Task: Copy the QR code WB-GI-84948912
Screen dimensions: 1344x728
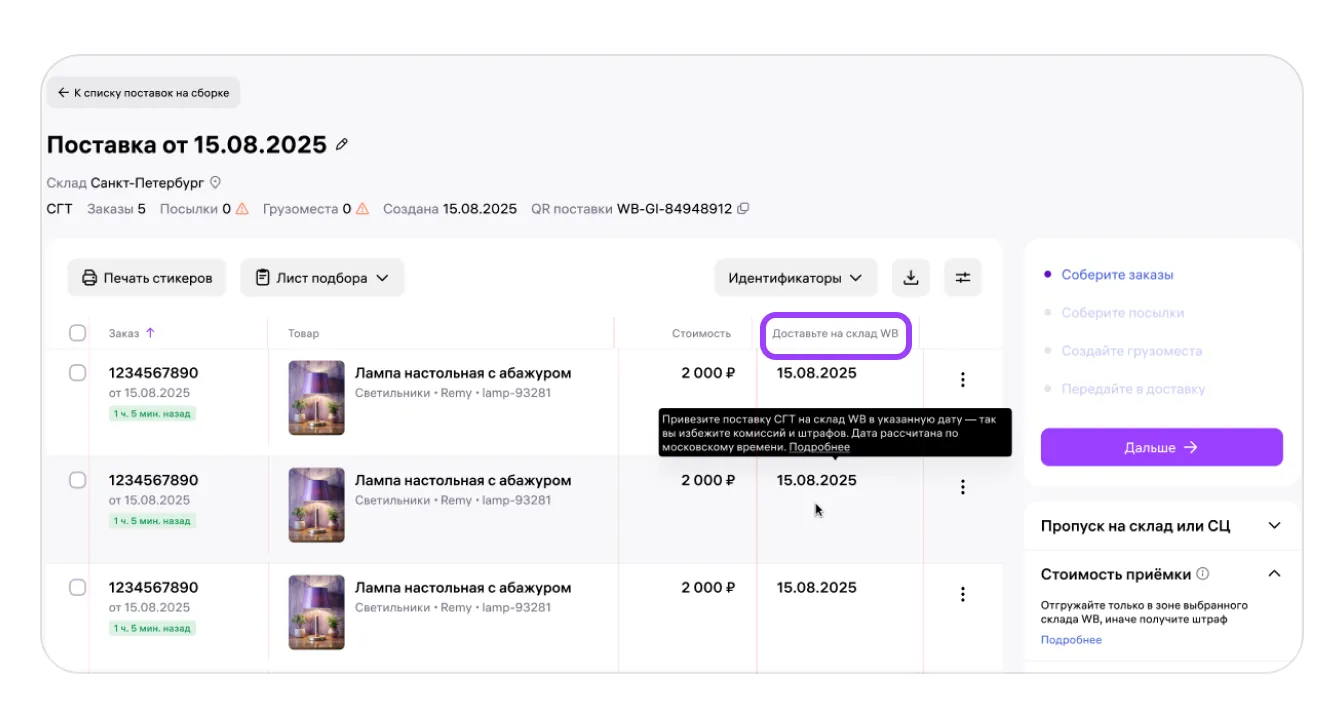Action: 743,209
